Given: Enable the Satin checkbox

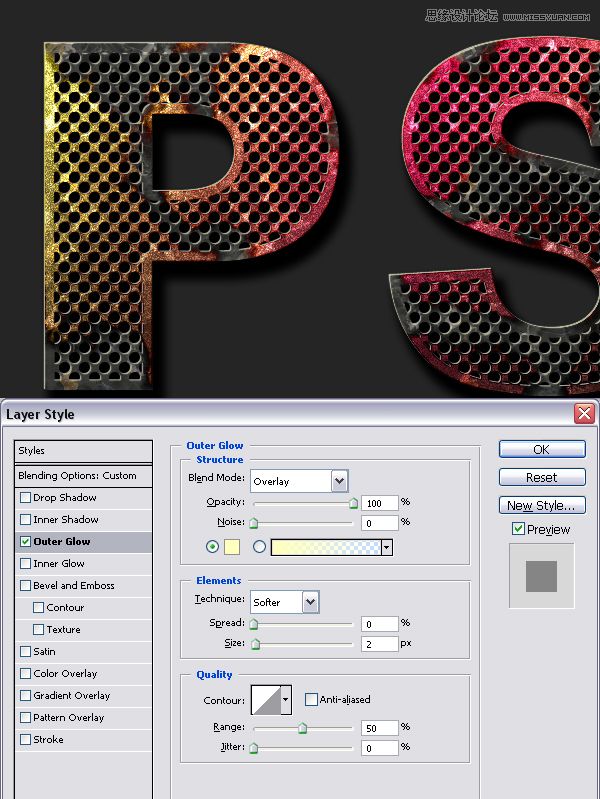Looking at the screenshot, I should [x=25, y=651].
